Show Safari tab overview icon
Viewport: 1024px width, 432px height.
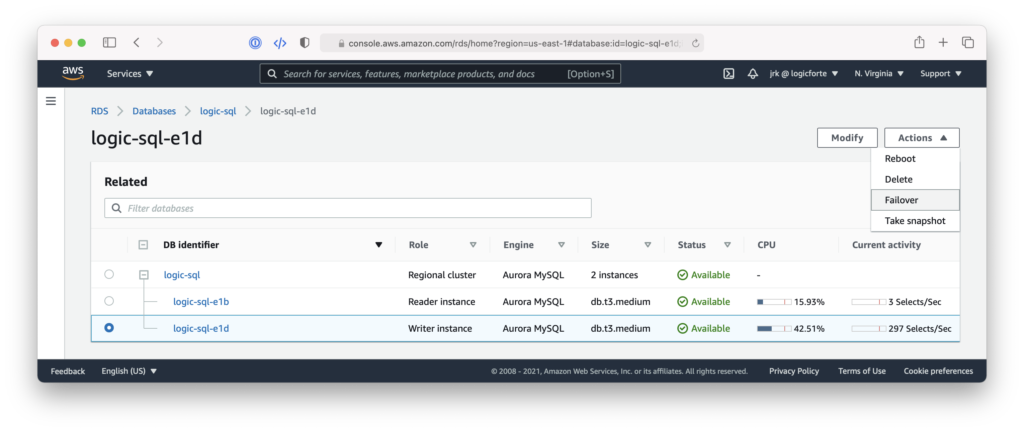(968, 42)
